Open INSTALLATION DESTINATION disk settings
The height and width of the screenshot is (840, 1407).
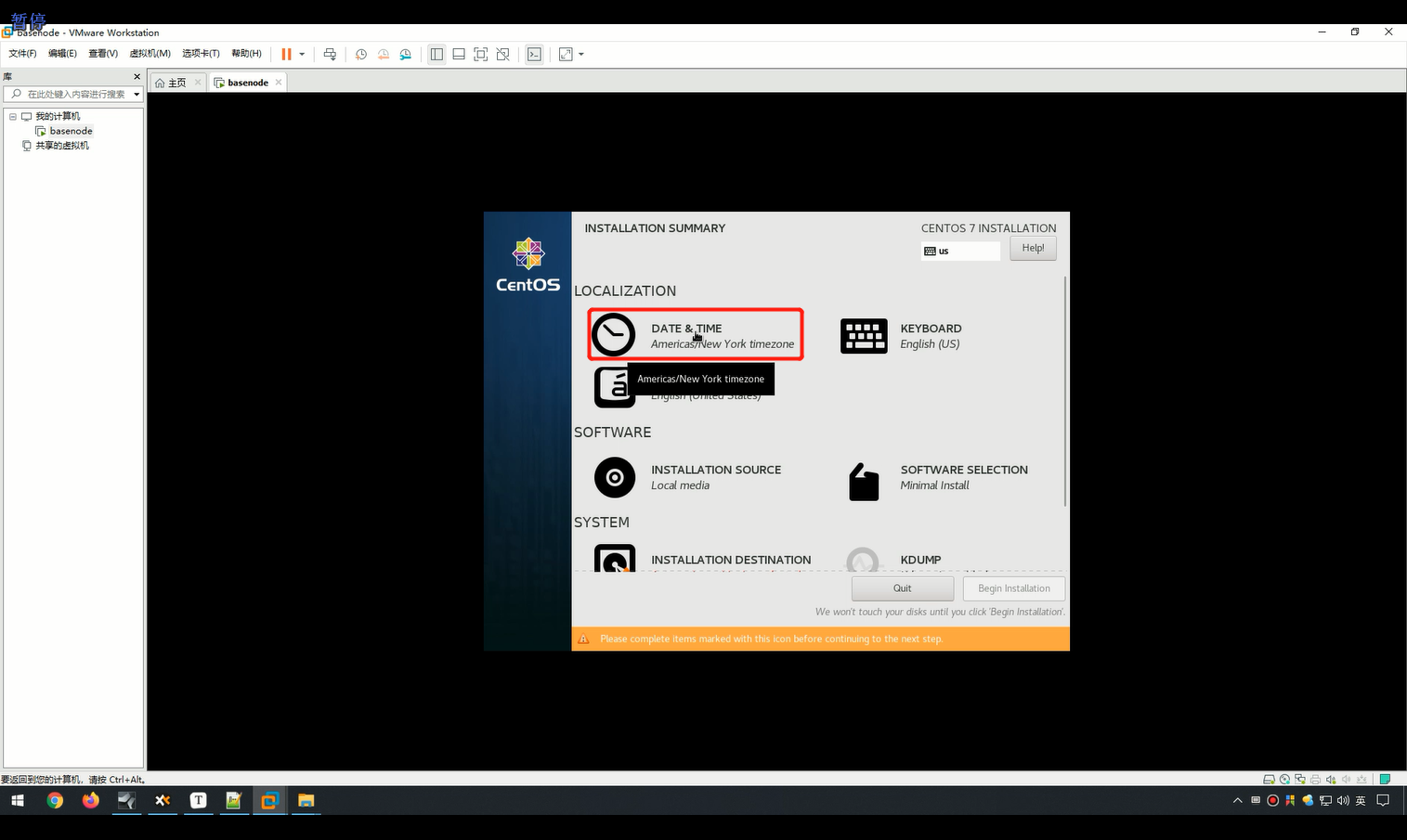coord(702,559)
